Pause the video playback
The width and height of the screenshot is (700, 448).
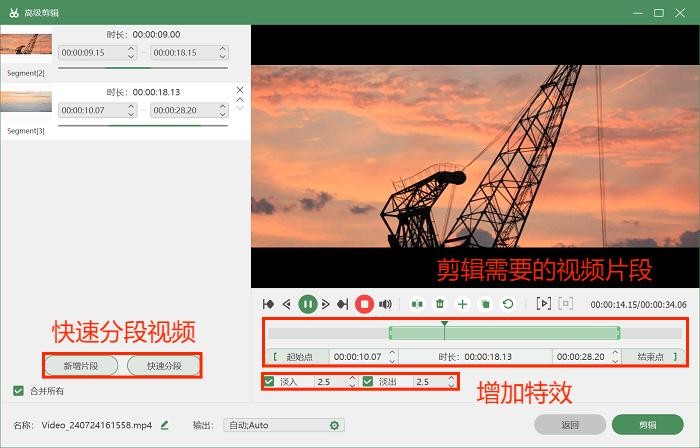308,303
